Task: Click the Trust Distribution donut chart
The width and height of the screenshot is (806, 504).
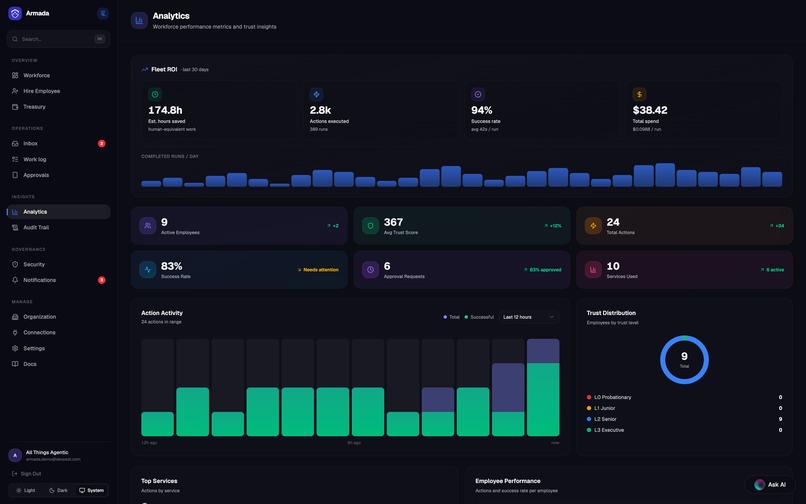Action: 684,359
